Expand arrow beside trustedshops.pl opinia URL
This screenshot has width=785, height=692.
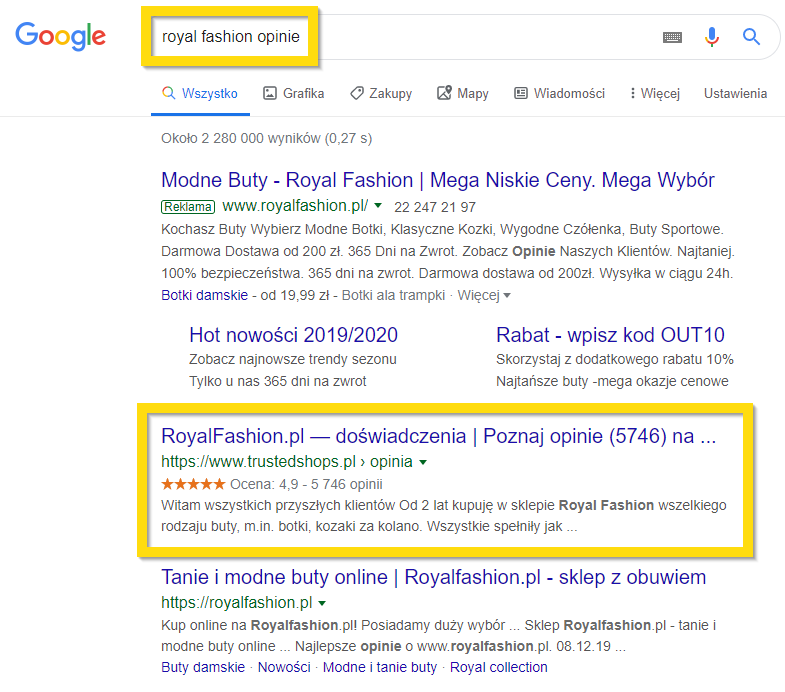point(423,462)
